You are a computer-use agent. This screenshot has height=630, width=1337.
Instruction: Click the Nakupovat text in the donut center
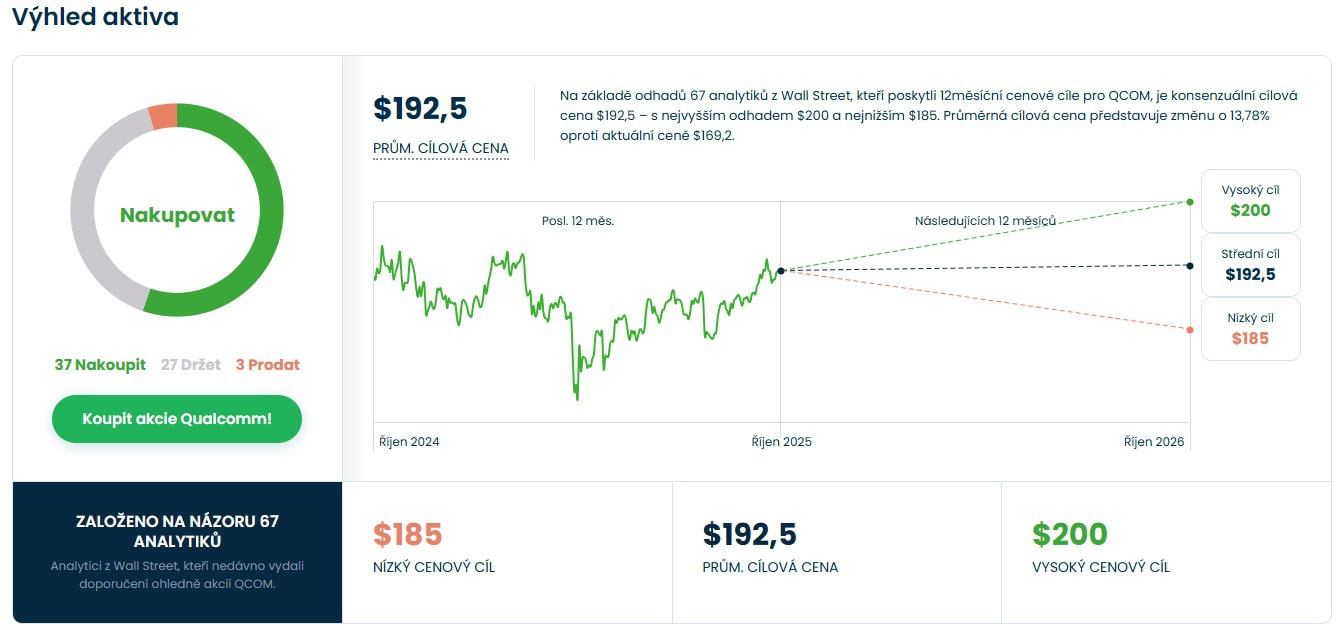[177, 215]
